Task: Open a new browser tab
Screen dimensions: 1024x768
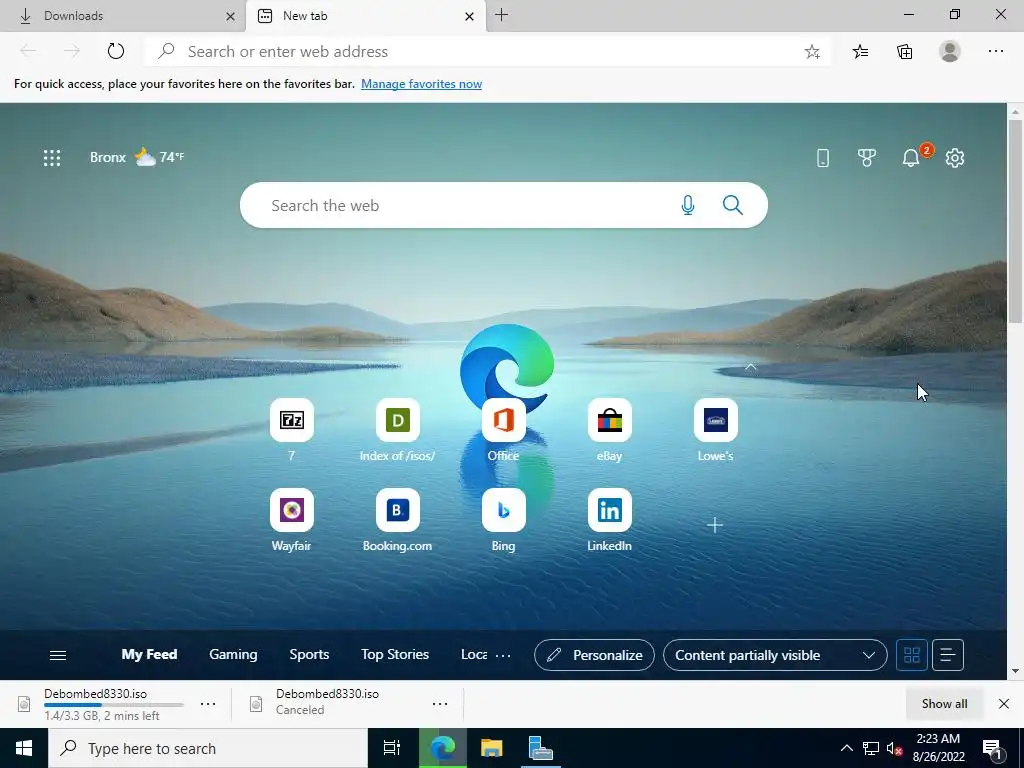Action: click(x=502, y=15)
